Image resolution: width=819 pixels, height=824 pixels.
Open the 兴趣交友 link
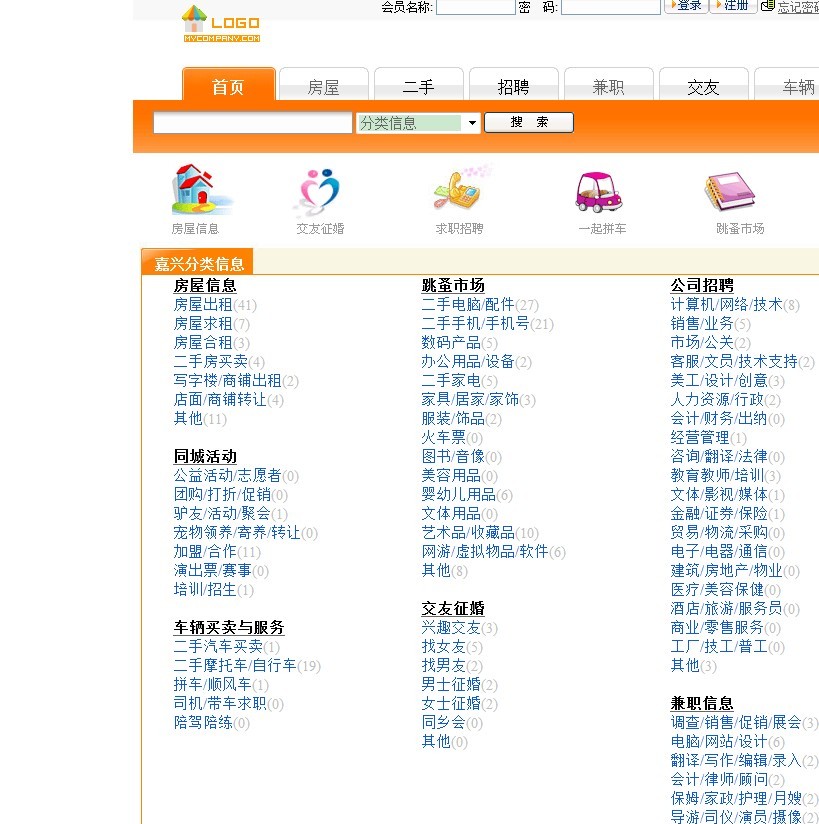pyautogui.click(x=451, y=627)
